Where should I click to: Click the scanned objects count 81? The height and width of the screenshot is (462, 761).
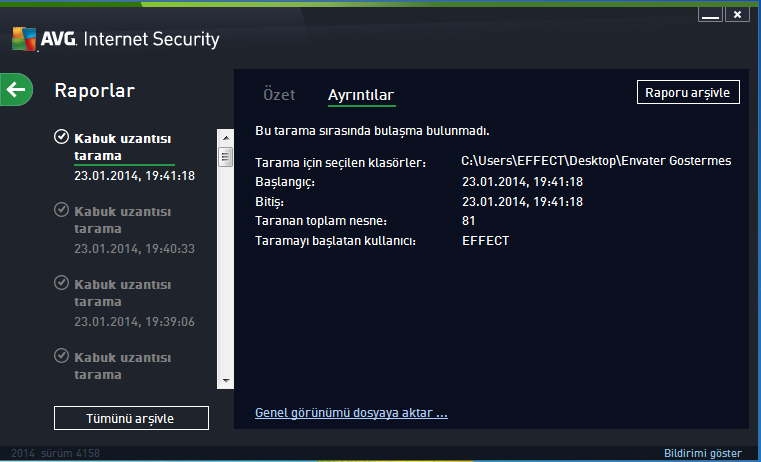[x=468, y=221]
